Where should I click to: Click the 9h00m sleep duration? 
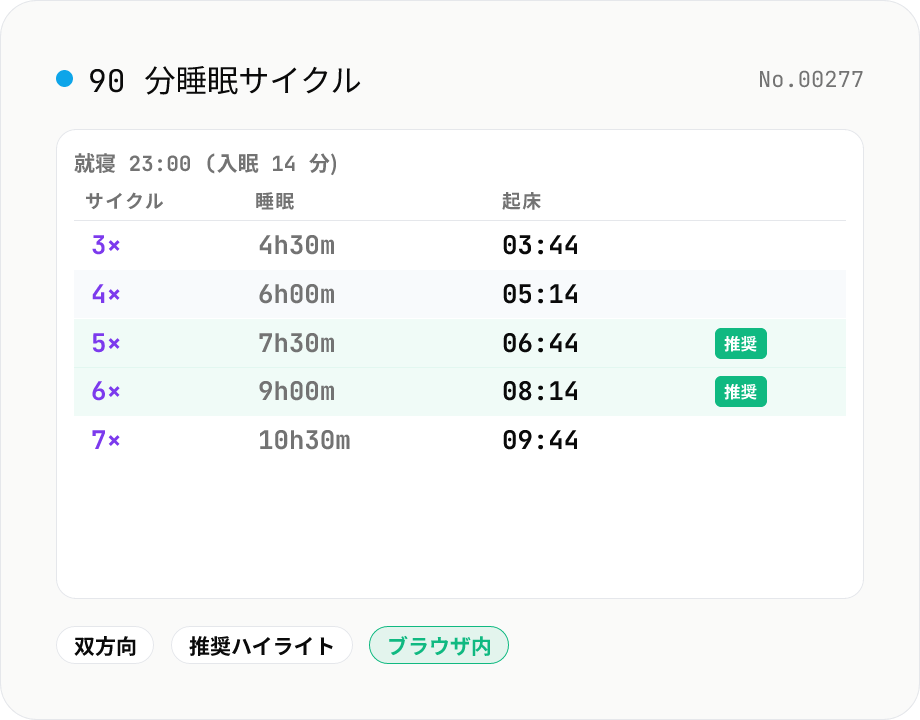tap(297, 391)
